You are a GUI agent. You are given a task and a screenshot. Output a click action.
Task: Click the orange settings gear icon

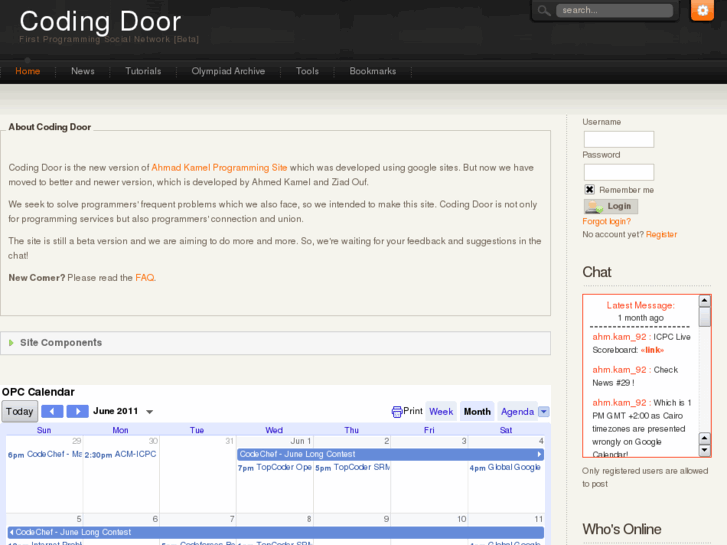coord(702,10)
